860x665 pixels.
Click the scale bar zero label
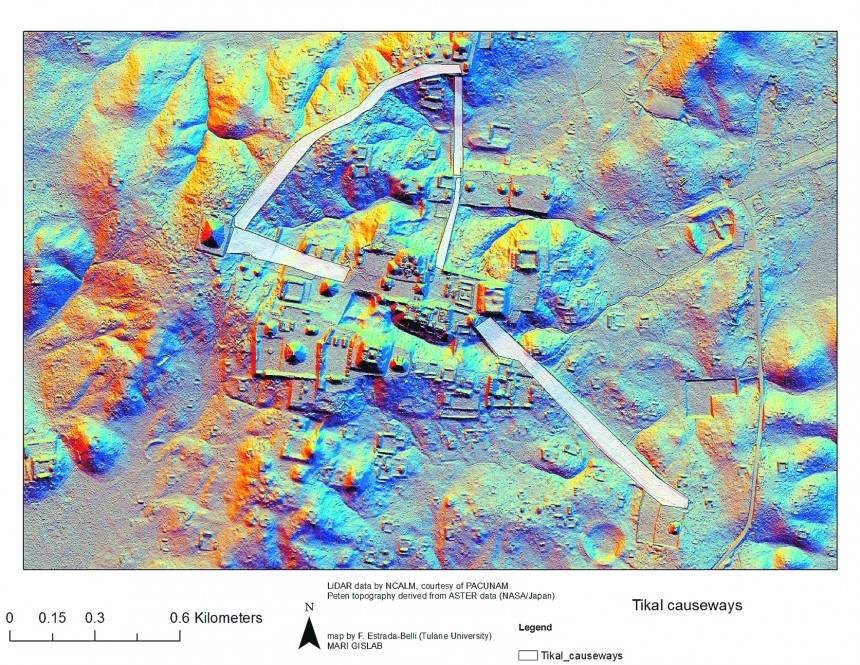pyautogui.click(x=9, y=617)
